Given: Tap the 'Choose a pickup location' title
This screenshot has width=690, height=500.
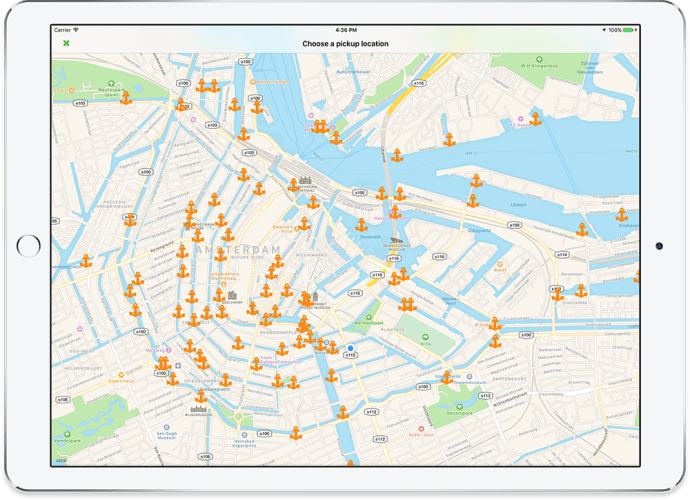Looking at the screenshot, I should [345, 44].
